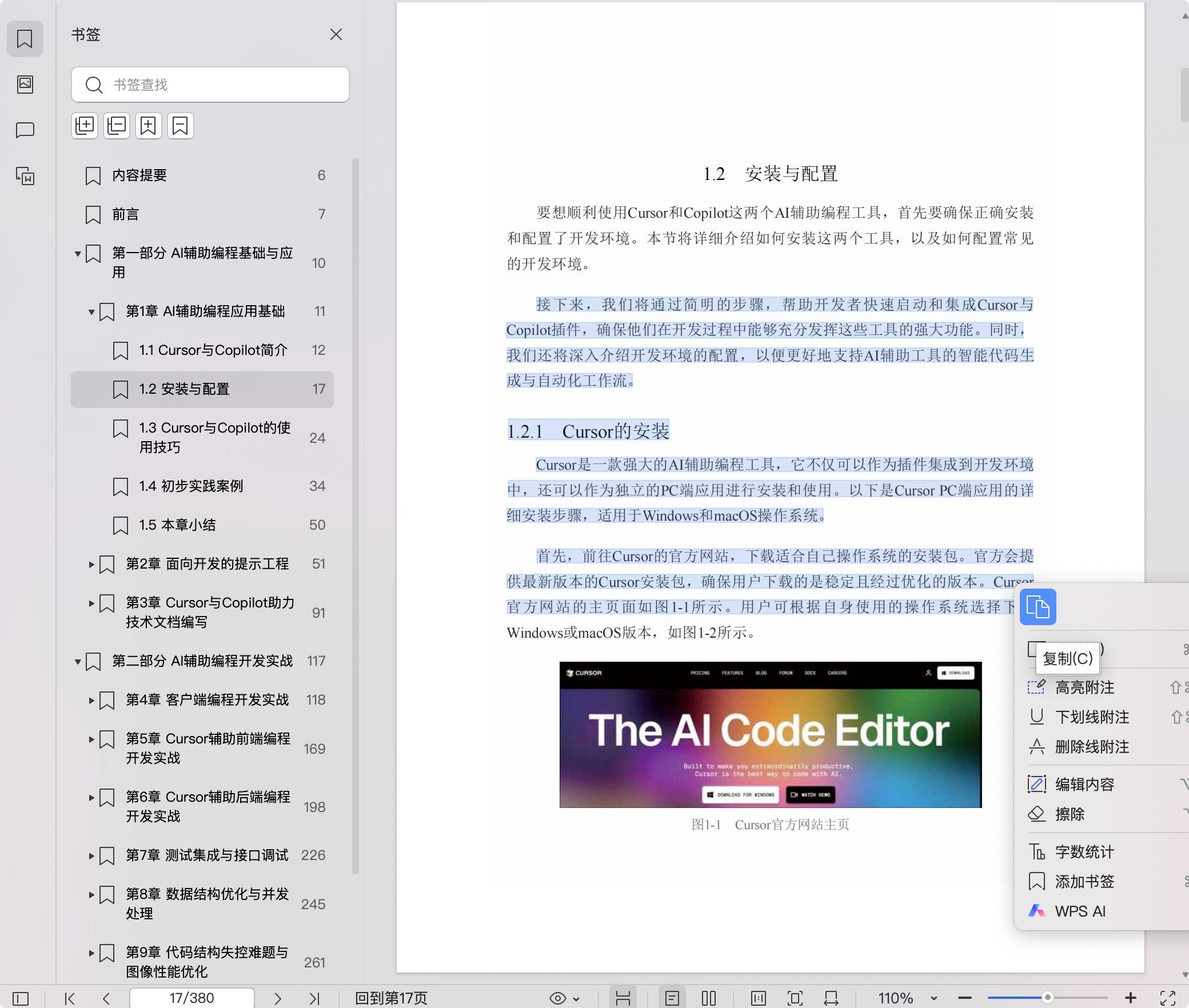Expand the chapter 2 面向开发的提示工程 bookmark
The height and width of the screenshot is (1008, 1189).
point(93,565)
